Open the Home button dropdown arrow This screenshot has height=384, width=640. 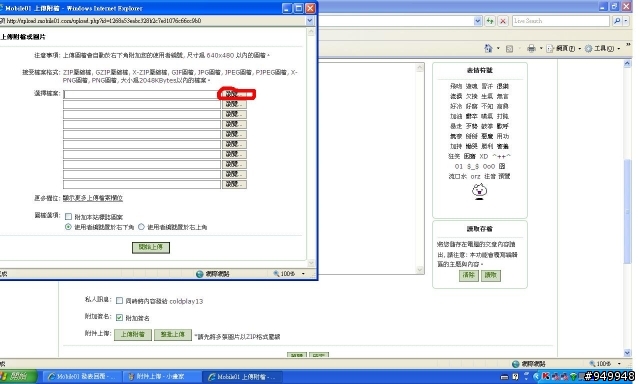498,49
